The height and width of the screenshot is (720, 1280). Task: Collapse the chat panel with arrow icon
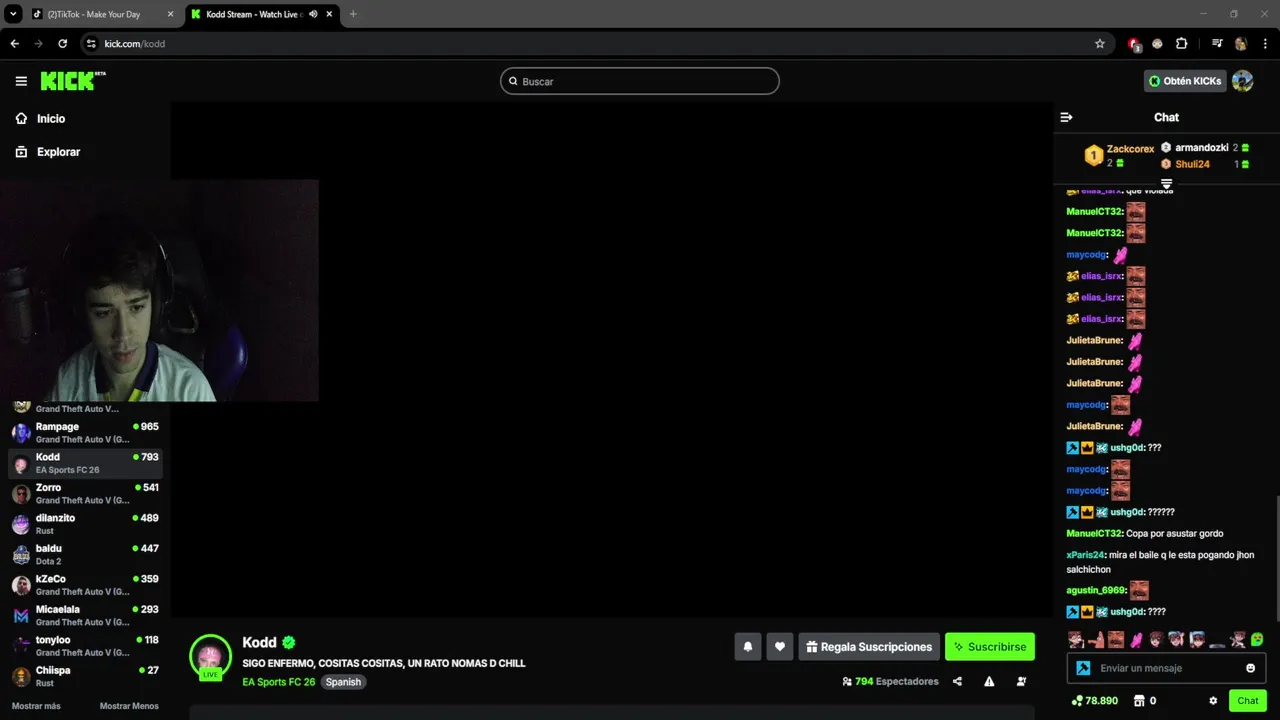click(x=1066, y=117)
